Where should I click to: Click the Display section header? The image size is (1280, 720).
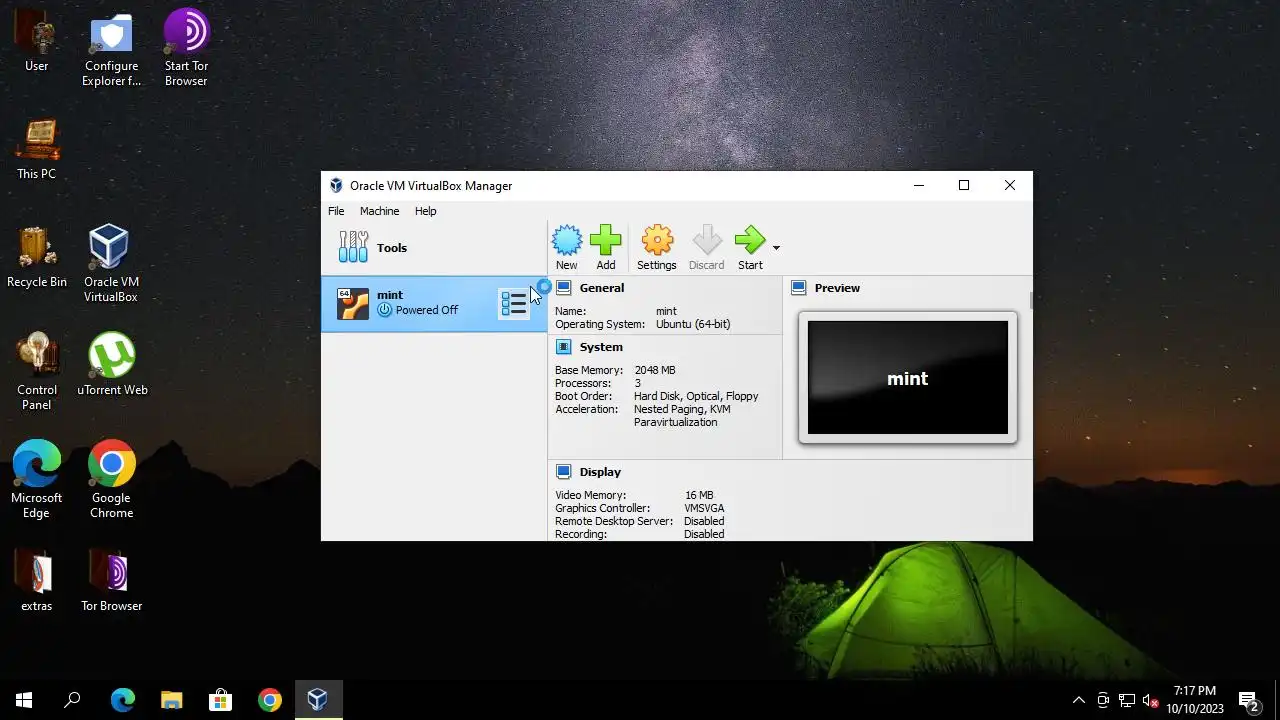[x=600, y=472]
